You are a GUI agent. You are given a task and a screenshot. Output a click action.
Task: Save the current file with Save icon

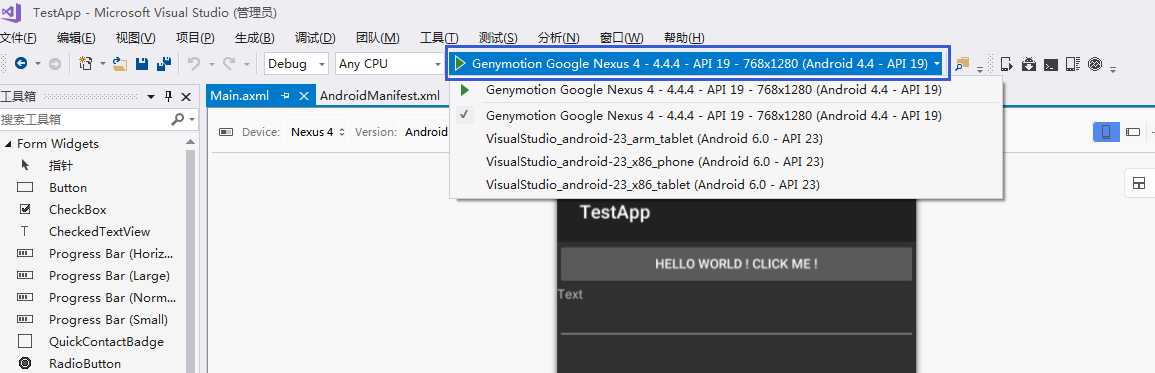(142, 64)
